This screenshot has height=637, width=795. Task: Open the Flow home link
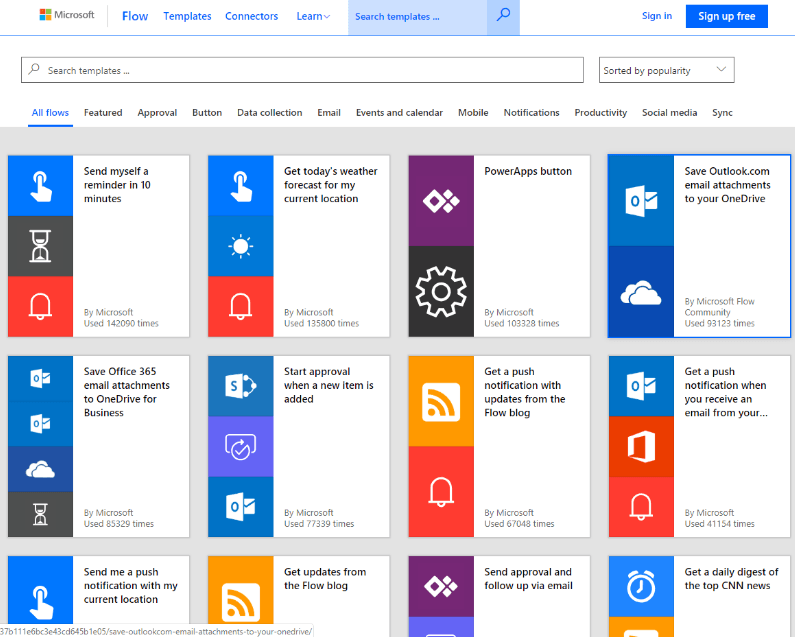pyautogui.click(x=135, y=16)
